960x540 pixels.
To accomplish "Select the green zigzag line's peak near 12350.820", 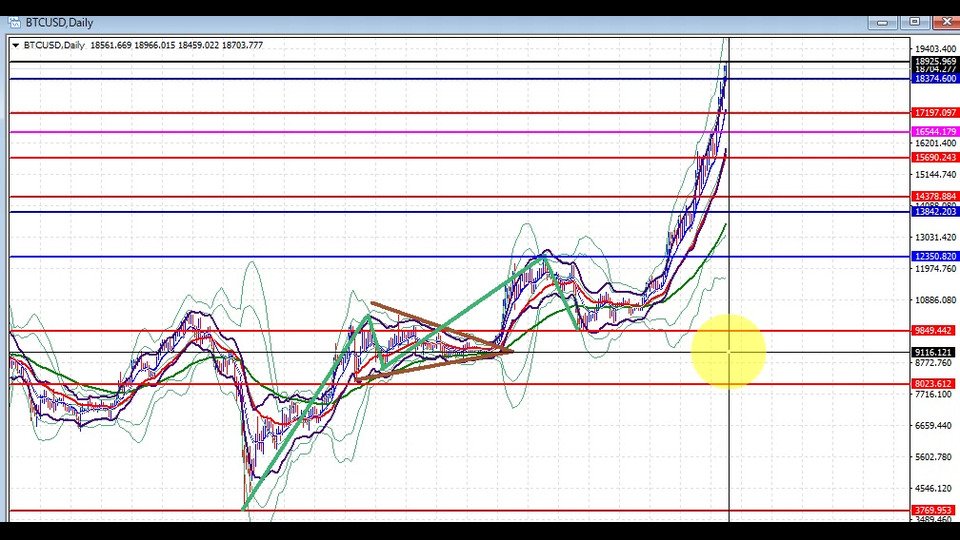I will pyautogui.click(x=542, y=259).
